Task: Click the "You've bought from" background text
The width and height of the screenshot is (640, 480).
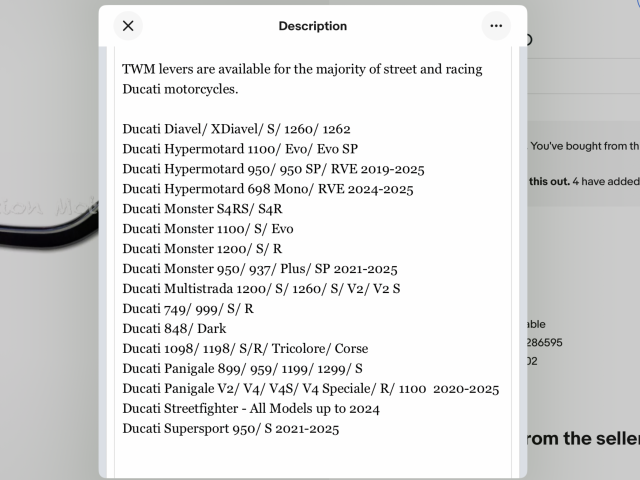Action: [585, 146]
